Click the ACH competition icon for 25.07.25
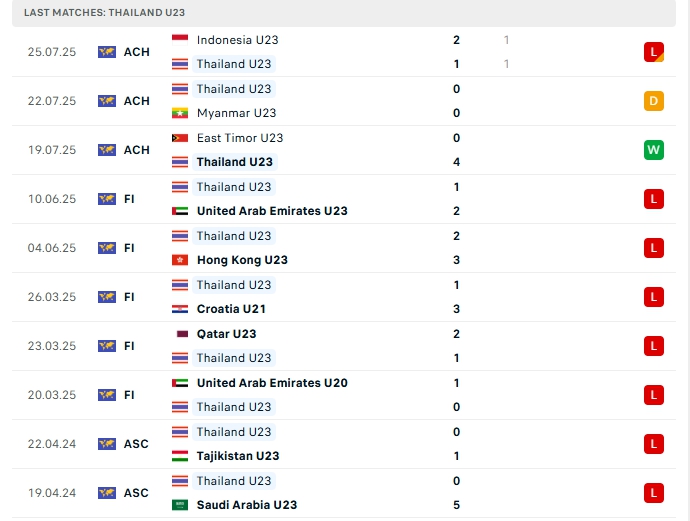Screen dimensions: 690x521 pos(107,52)
